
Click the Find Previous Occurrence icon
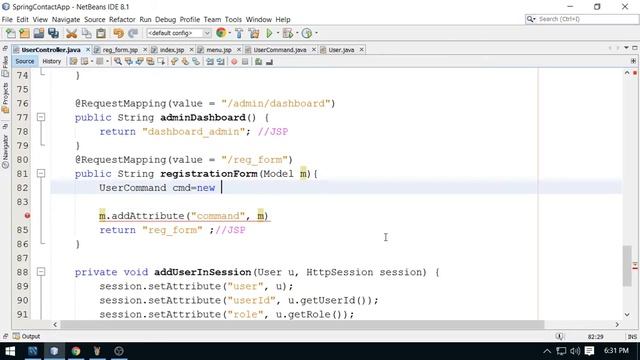[129, 62]
